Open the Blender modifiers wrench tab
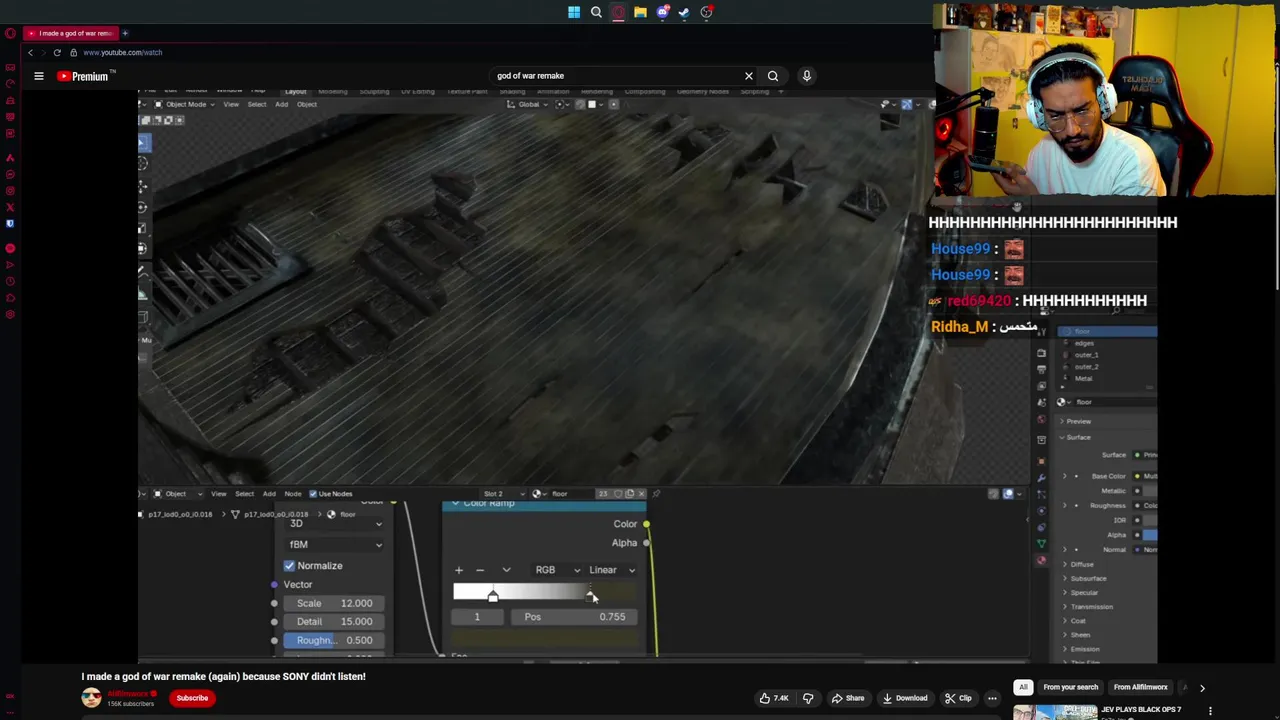This screenshot has width=1280, height=720. click(x=1041, y=478)
